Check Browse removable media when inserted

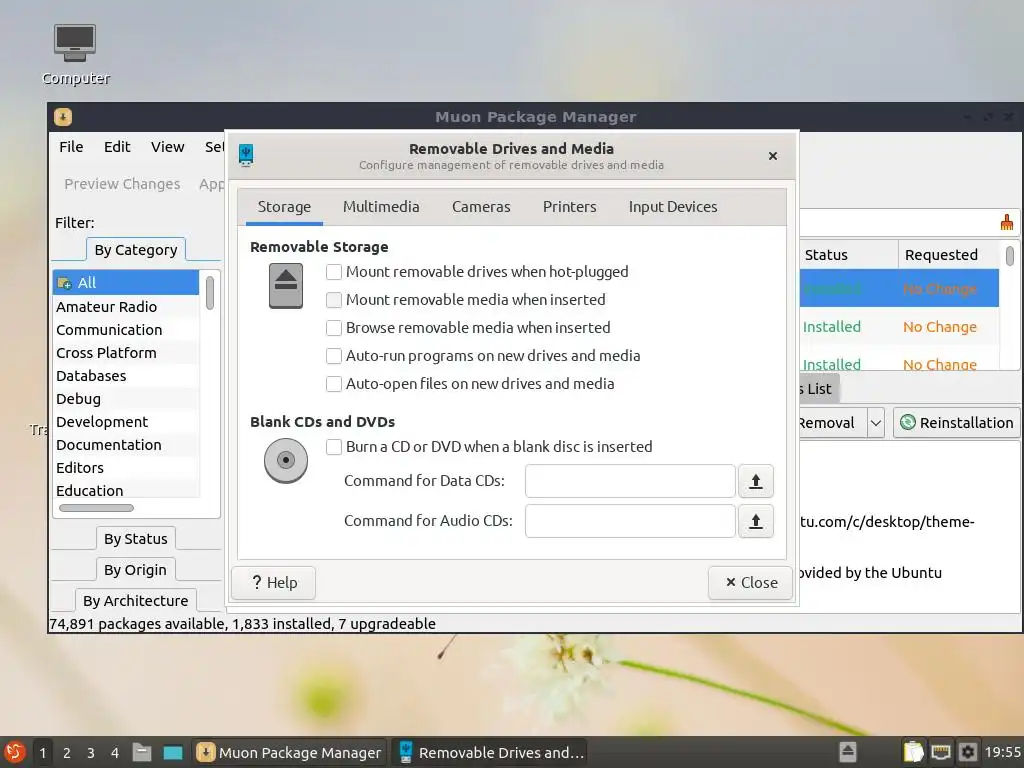[334, 328]
